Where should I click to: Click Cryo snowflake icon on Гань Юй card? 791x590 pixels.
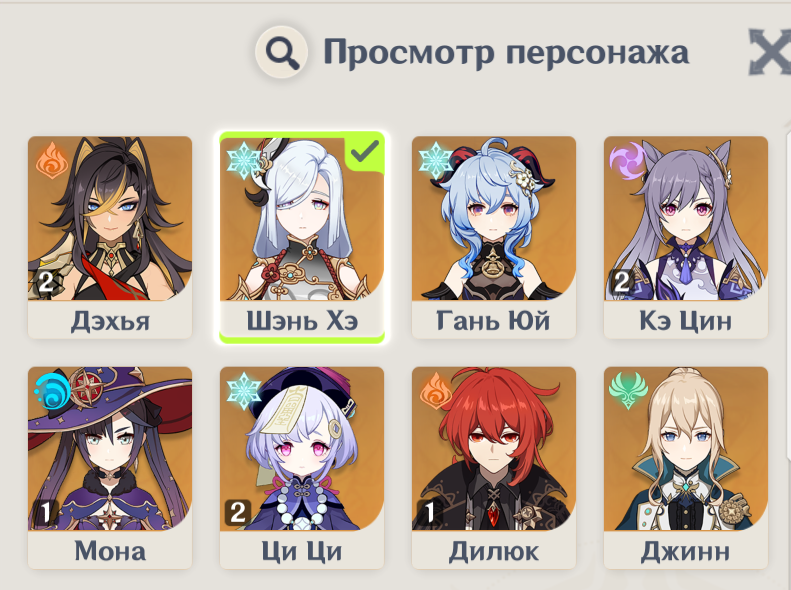pos(435,161)
